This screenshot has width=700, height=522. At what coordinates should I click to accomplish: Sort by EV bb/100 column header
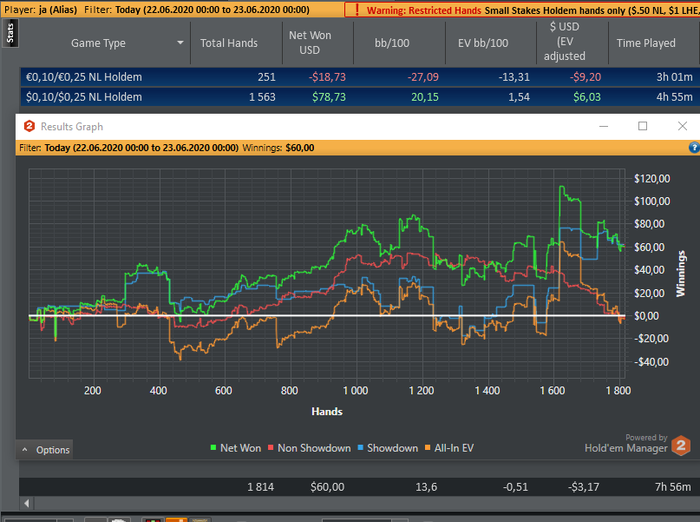pyautogui.click(x=483, y=43)
